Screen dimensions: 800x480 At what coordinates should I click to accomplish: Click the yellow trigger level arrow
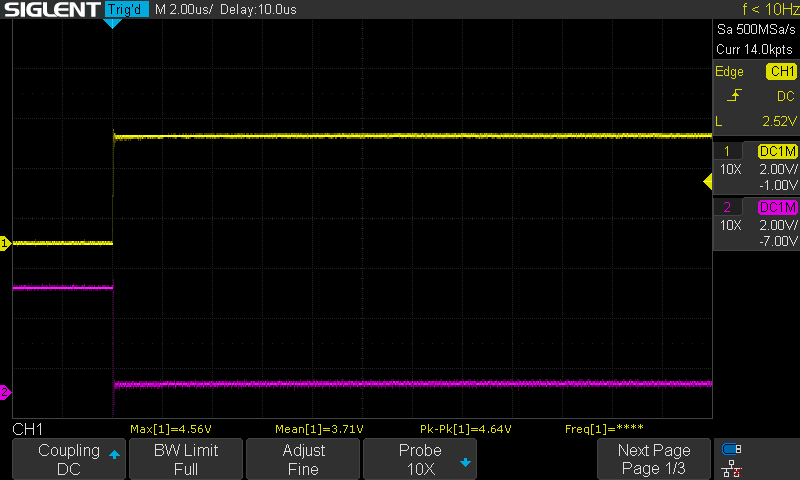(708, 182)
